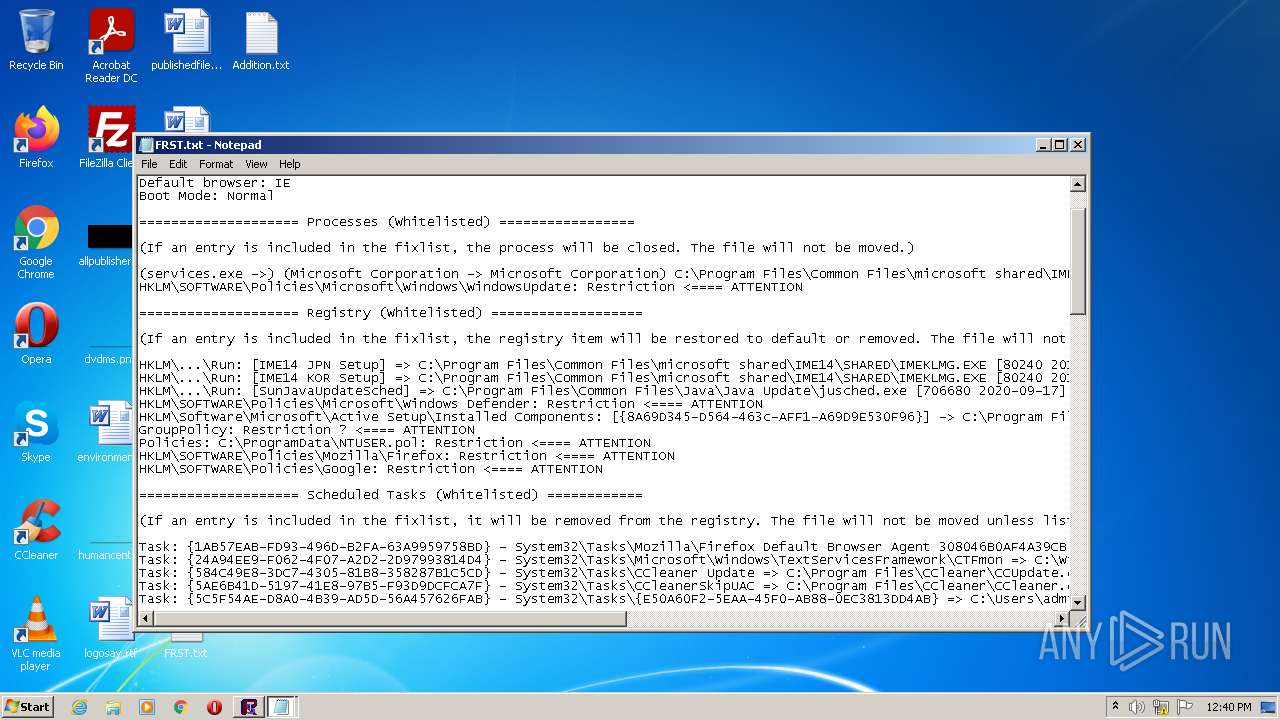This screenshot has height=720, width=1280.
Task: Launch Google Chrome from the desktop
Action: click(36, 243)
